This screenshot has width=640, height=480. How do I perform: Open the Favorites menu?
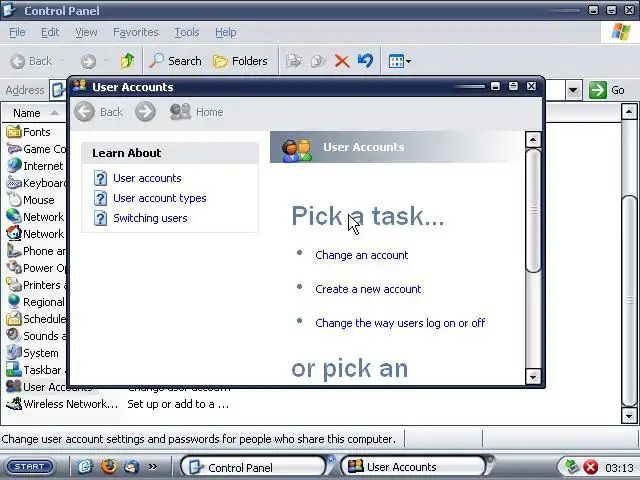click(136, 32)
